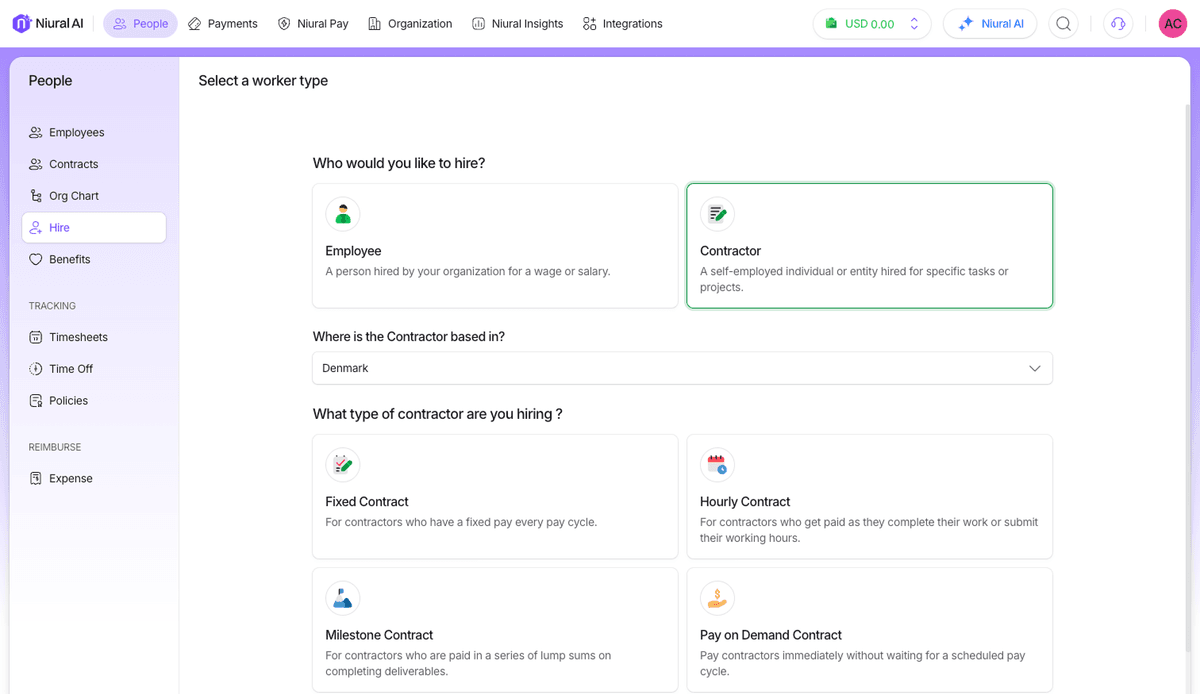
Task: Open the Payments top menu
Action: point(222,24)
